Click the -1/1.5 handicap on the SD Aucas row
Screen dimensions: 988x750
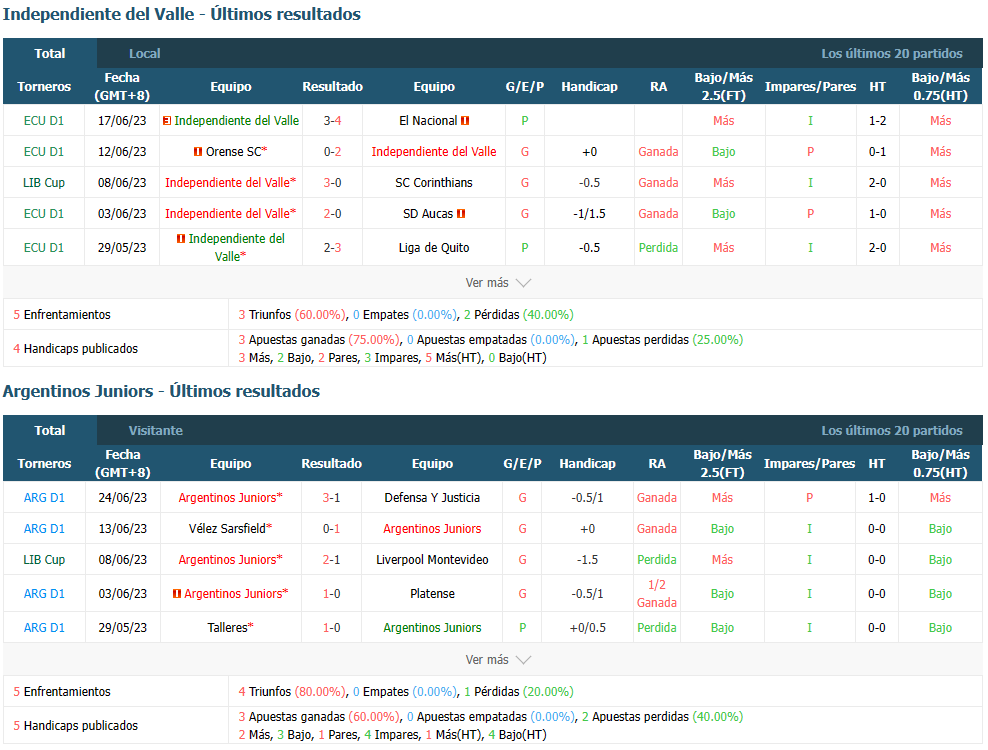589,214
